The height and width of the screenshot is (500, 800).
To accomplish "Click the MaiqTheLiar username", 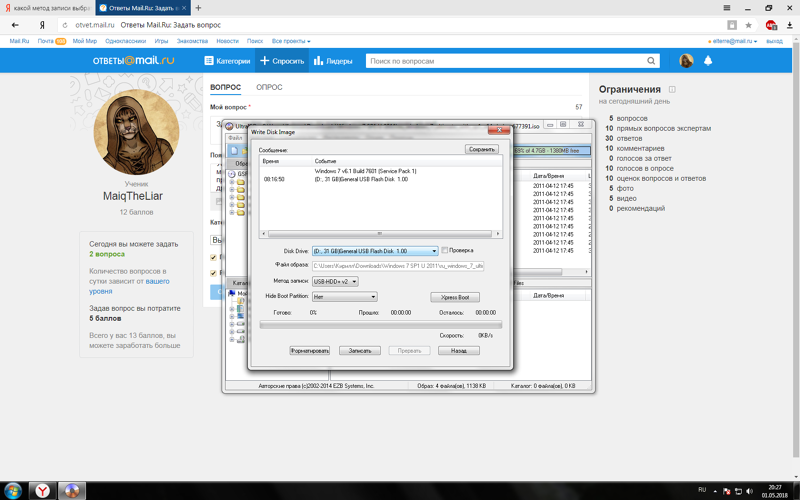I will point(133,196).
